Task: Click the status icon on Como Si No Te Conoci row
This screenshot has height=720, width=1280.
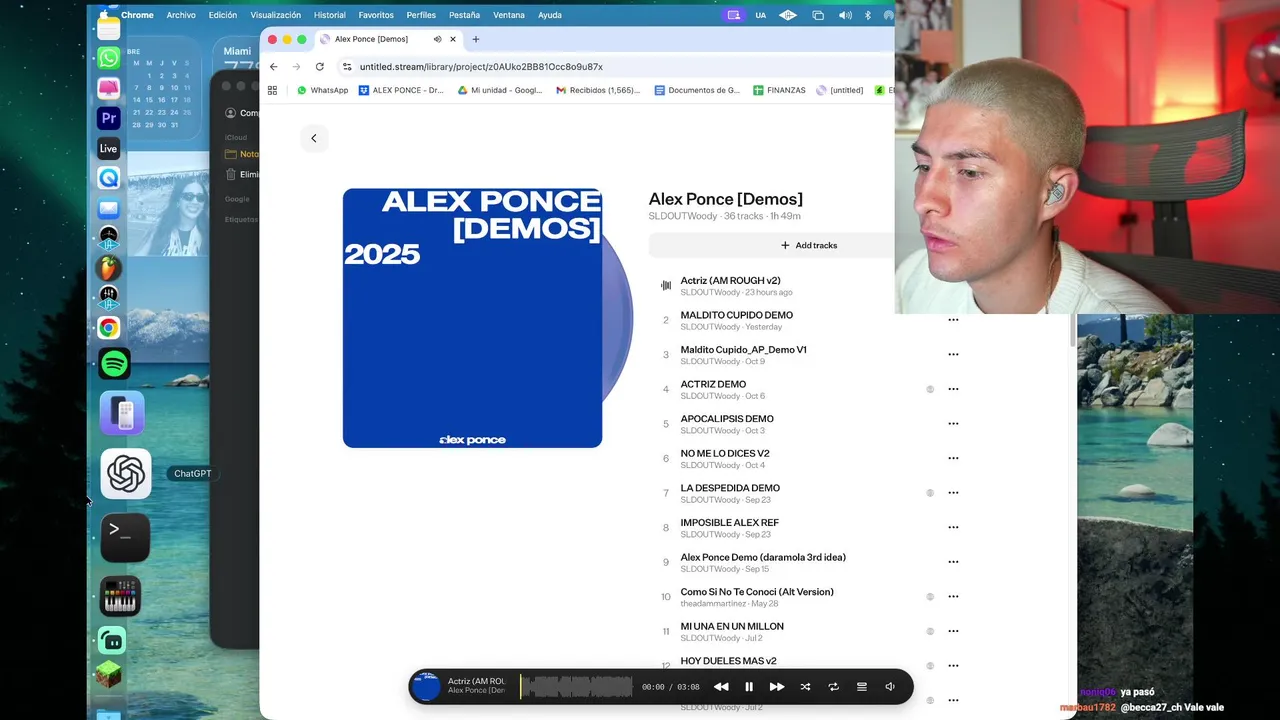Action: click(x=930, y=597)
